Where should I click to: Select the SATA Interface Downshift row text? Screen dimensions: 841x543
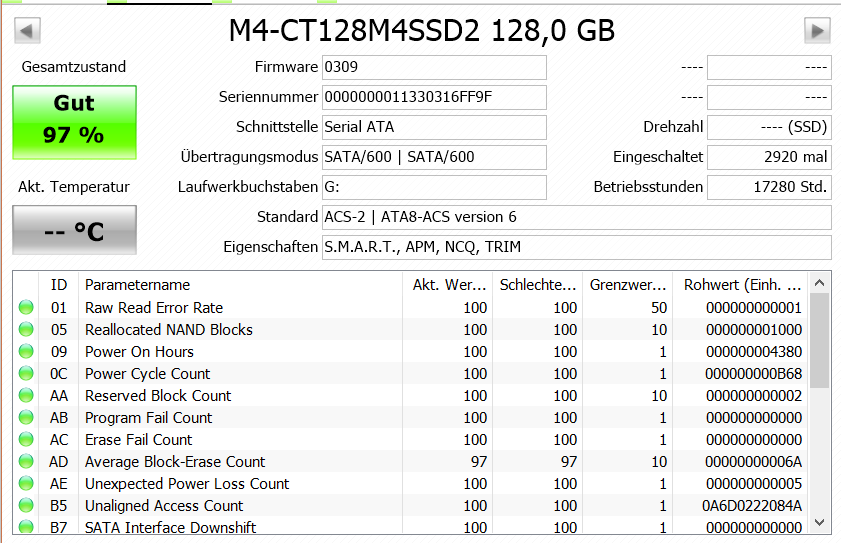(171, 527)
